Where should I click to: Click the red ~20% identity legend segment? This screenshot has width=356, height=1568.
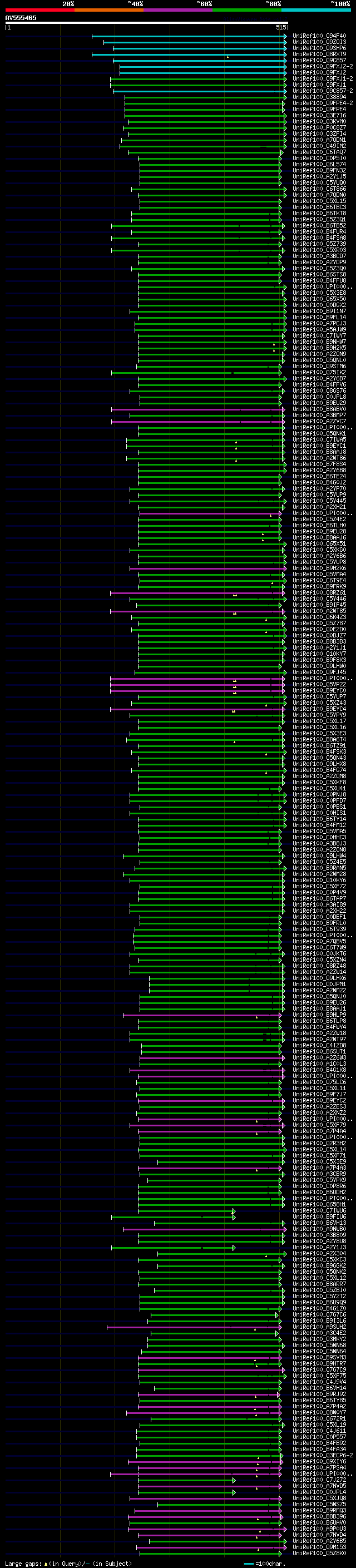(x=39, y=11)
